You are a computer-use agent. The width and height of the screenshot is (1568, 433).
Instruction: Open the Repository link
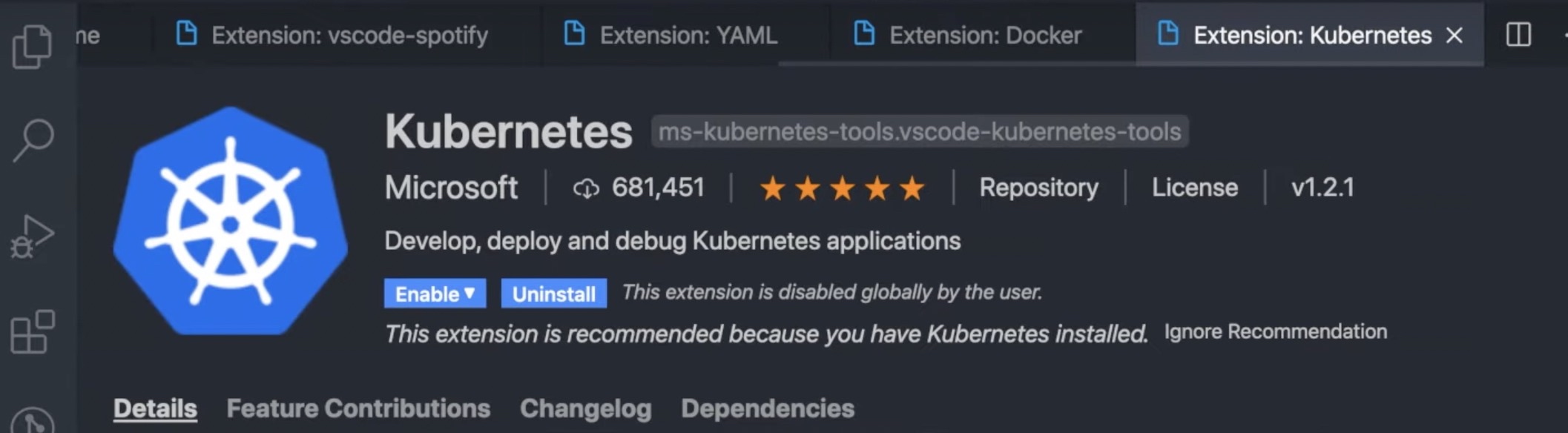(1038, 188)
